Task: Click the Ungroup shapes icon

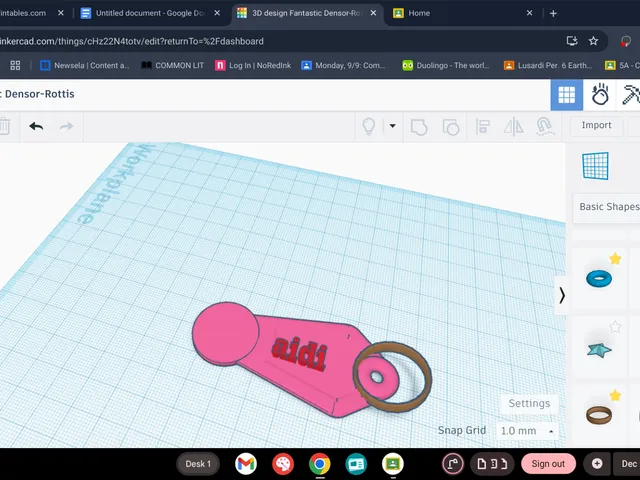Action: tap(451, 127)
